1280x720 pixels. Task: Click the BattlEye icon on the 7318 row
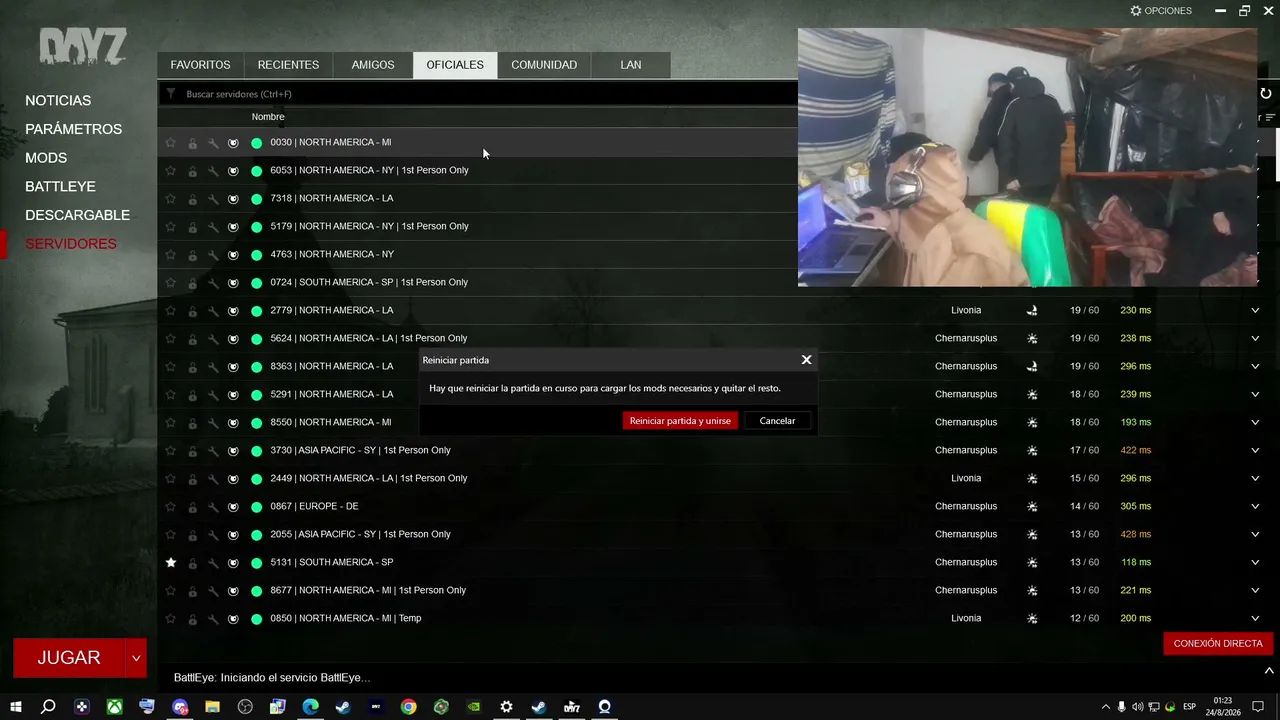point(233,199)
